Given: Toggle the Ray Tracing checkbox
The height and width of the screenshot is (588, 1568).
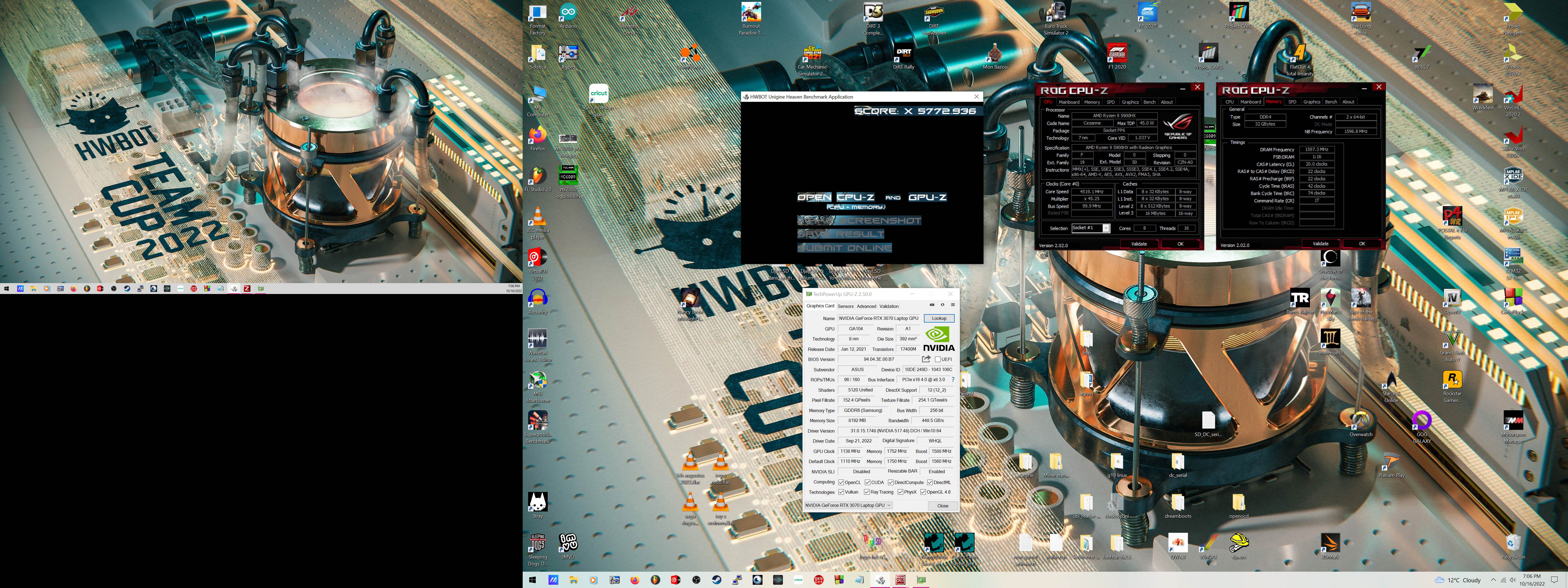Looking at the screenshot, I should point(867,492).
